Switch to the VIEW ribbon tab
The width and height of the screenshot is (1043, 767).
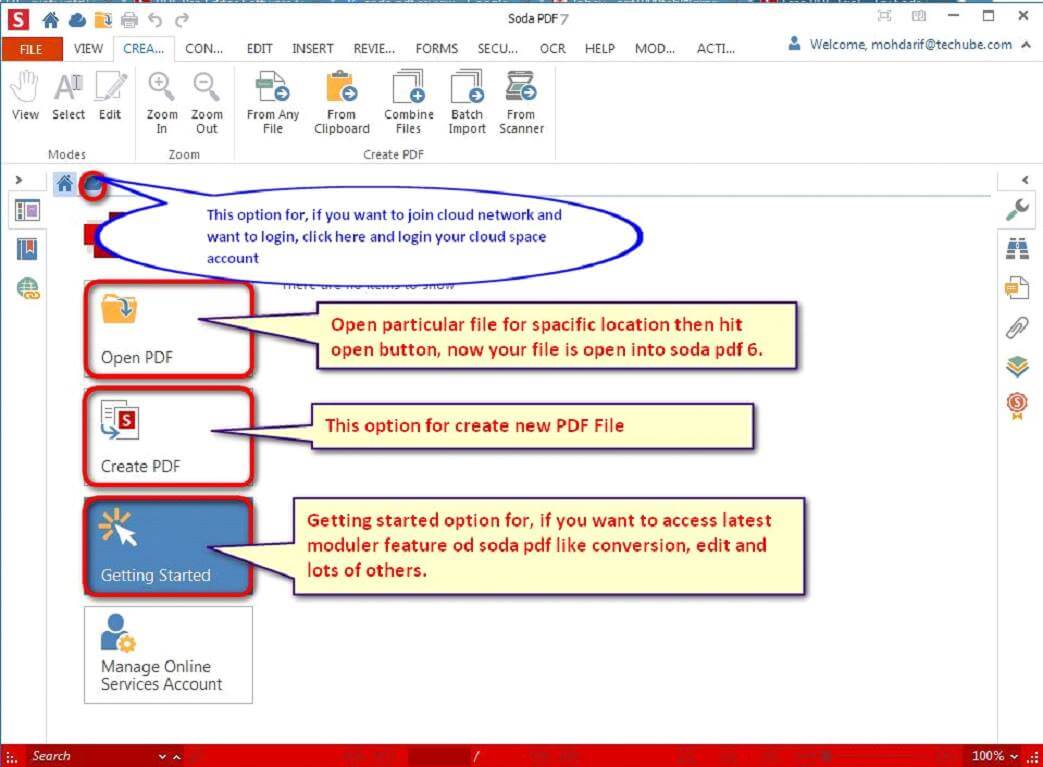click(88, 49)
